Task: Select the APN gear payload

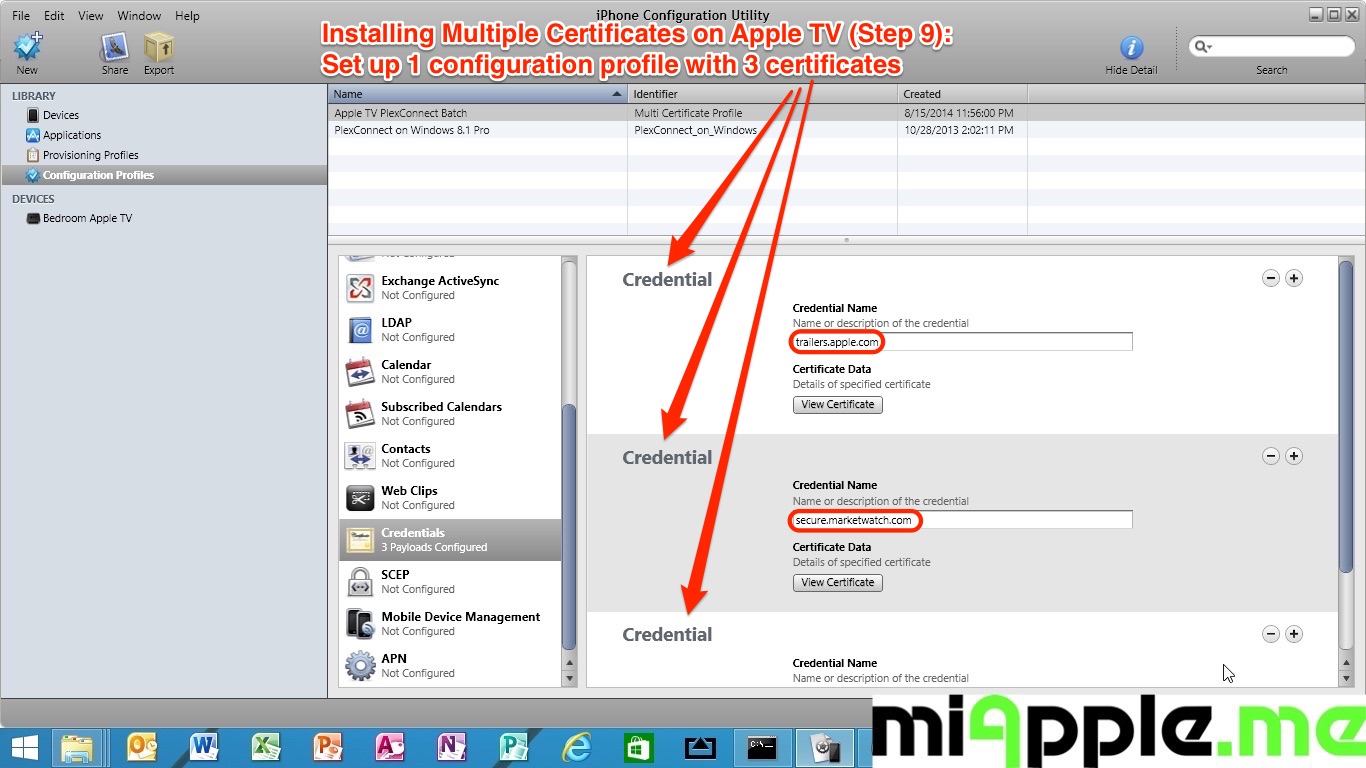Action: [x=360, y=665]
